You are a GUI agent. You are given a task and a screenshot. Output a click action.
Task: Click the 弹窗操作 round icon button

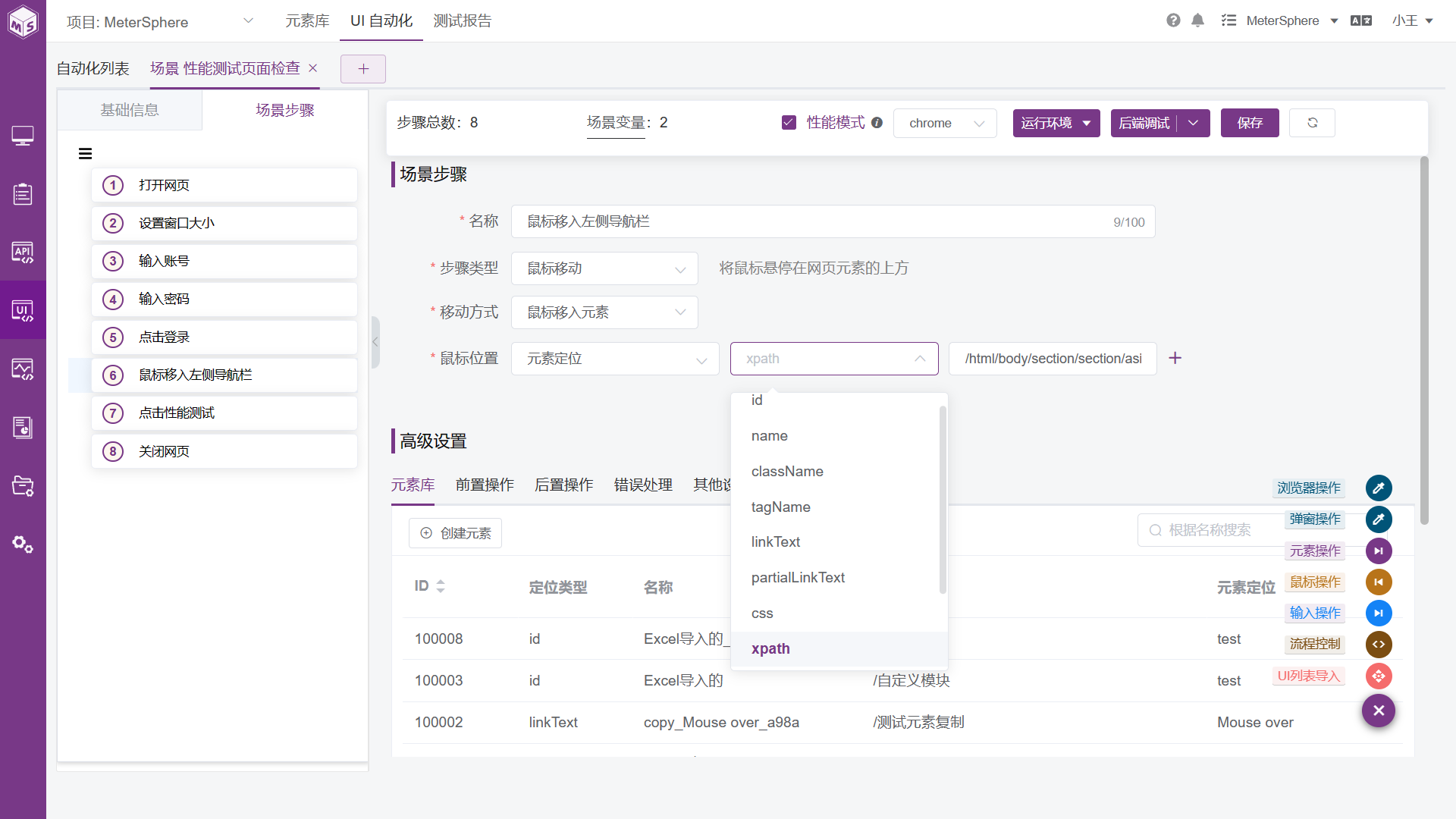coord(1379,519)
